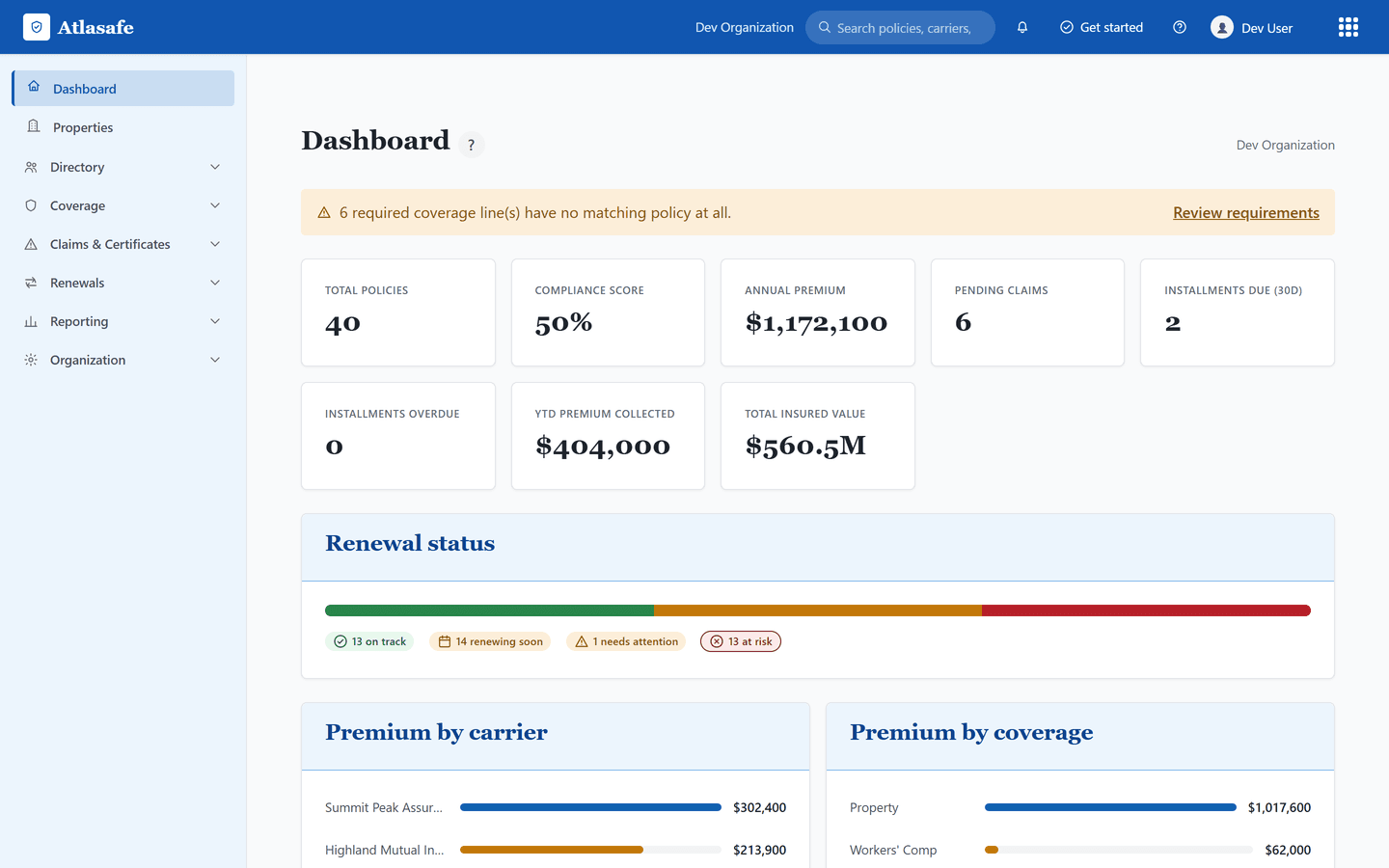
Task: Click the Coverage shield icon
Action: pyautogui.click(x=31, y=205)
